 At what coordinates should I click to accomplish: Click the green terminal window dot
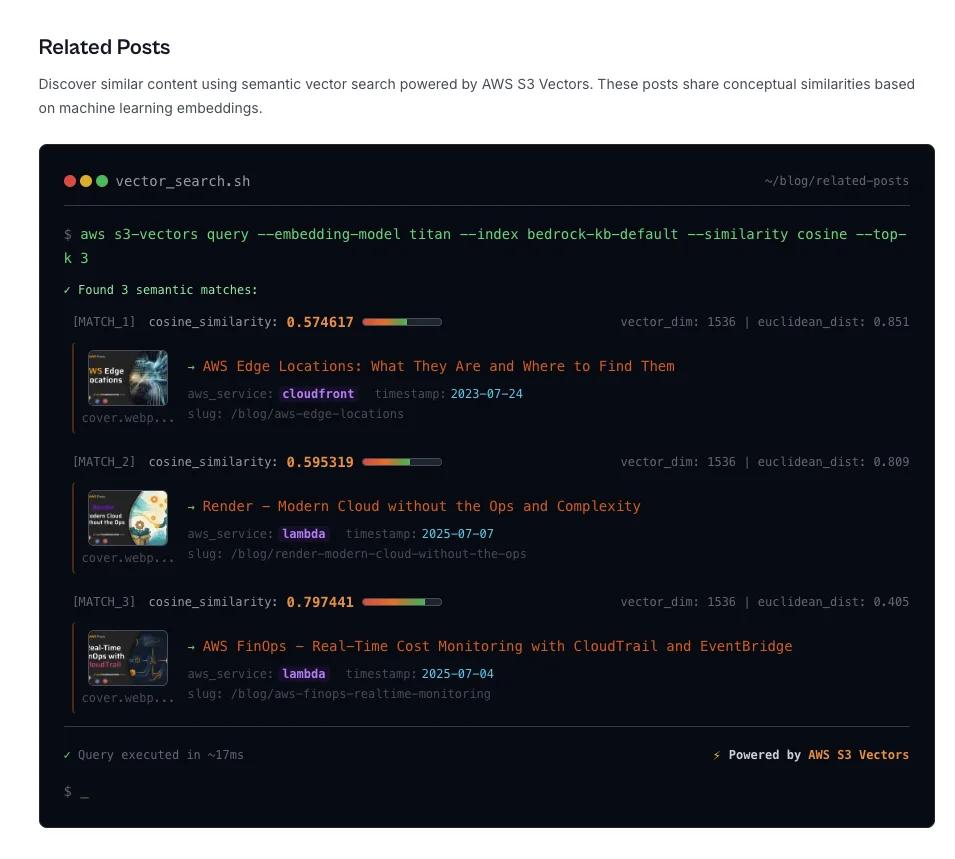pos(102,181)
